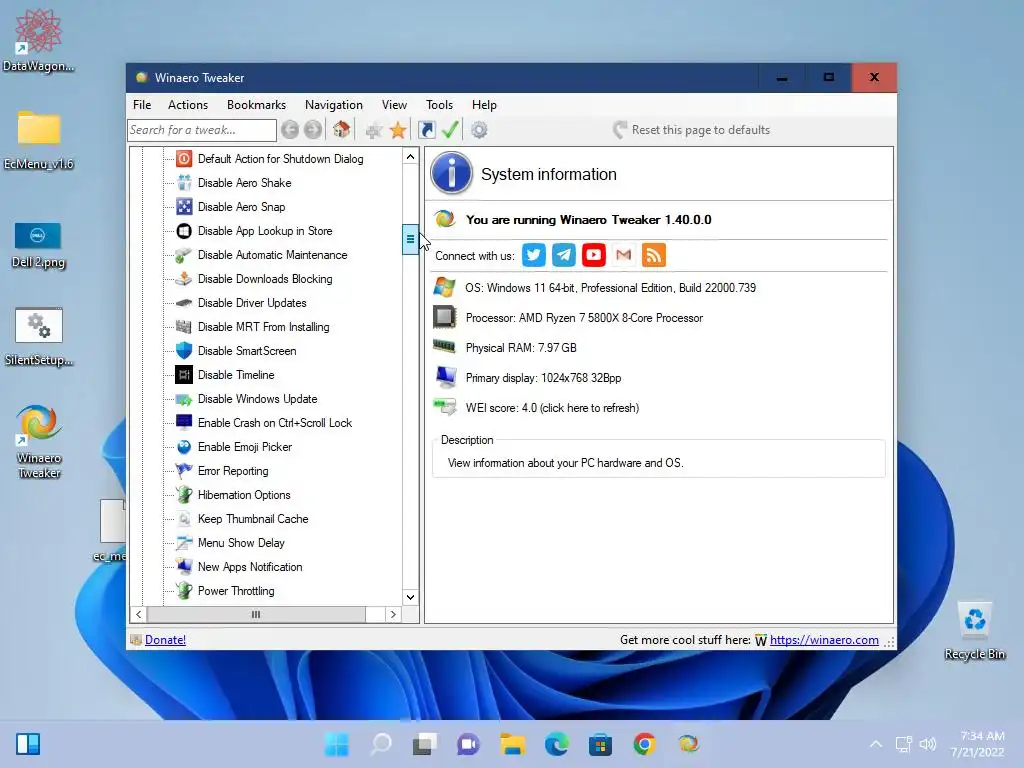Select Disable Driver Updates tweak
The height and width of the screenshot is (768, 1024).
(x=252, y=303)
